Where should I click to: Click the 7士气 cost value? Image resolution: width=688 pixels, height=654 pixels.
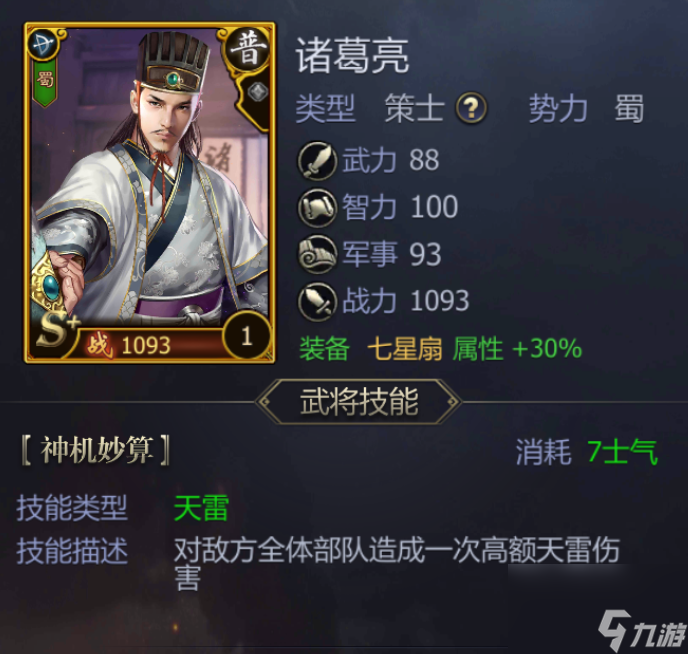point(622,452)
